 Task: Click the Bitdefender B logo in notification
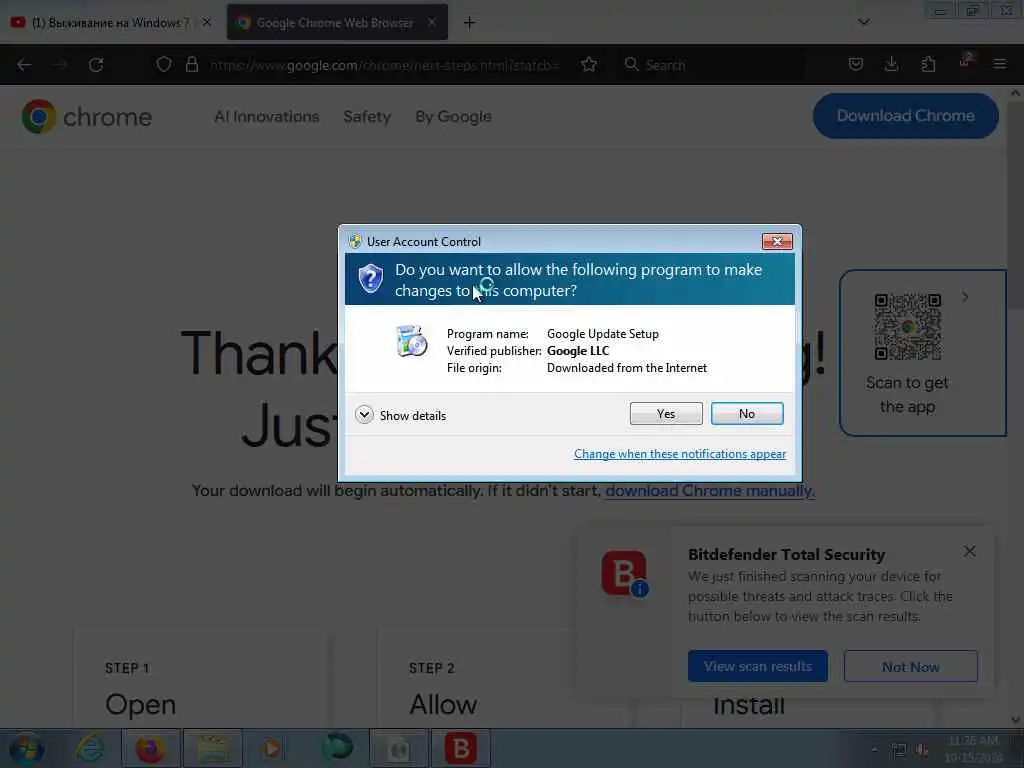[624, 574]
